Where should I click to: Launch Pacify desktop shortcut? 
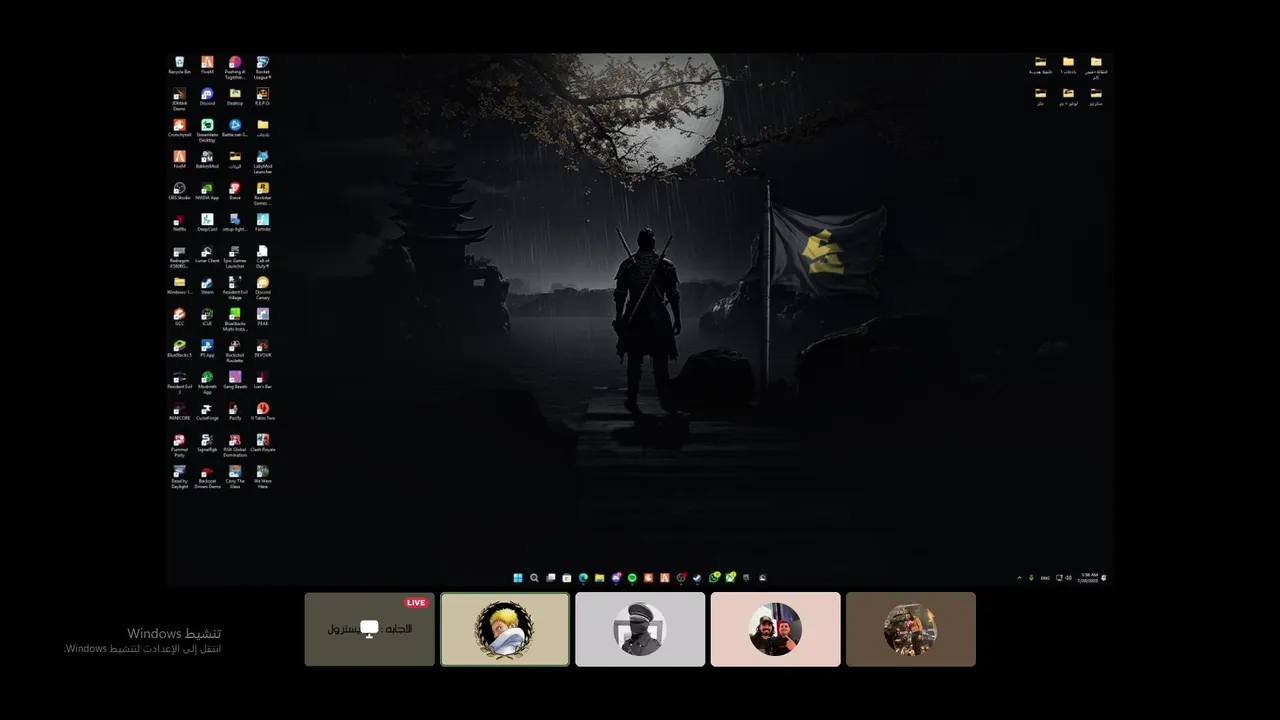tap(235, 411)
